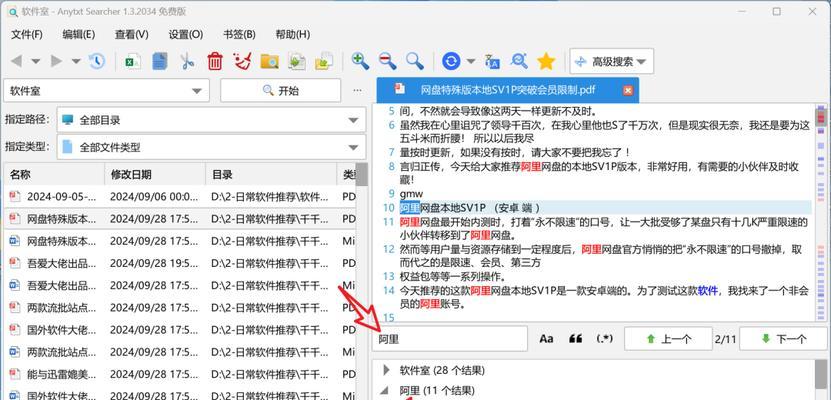Image resolution: width=831 pixels, height=400 pixels.
Task: Open the 高级搜索 dropdown button
Action: coord(612,61)
